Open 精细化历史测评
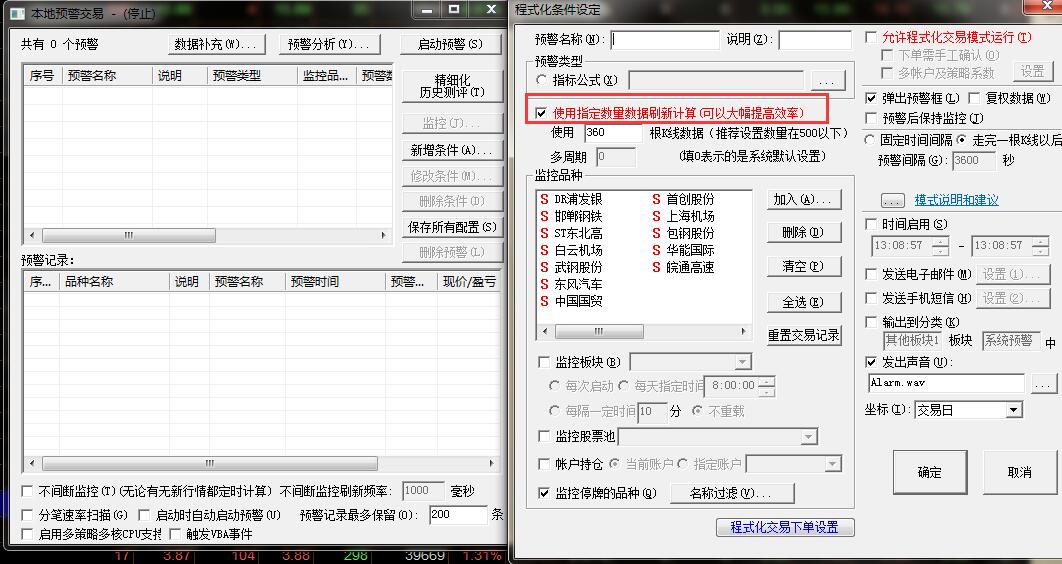The image size is (1062, 564). 452,86
